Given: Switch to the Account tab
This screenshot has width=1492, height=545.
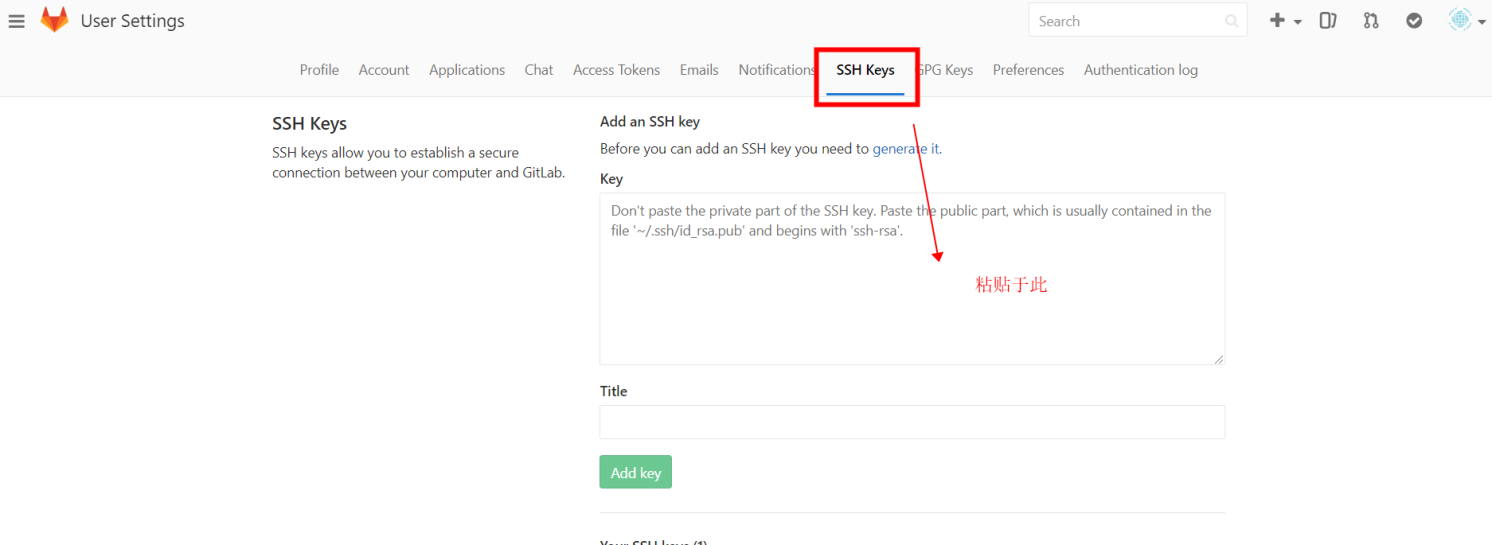Looking at the screenshot, I should (384, 70).
